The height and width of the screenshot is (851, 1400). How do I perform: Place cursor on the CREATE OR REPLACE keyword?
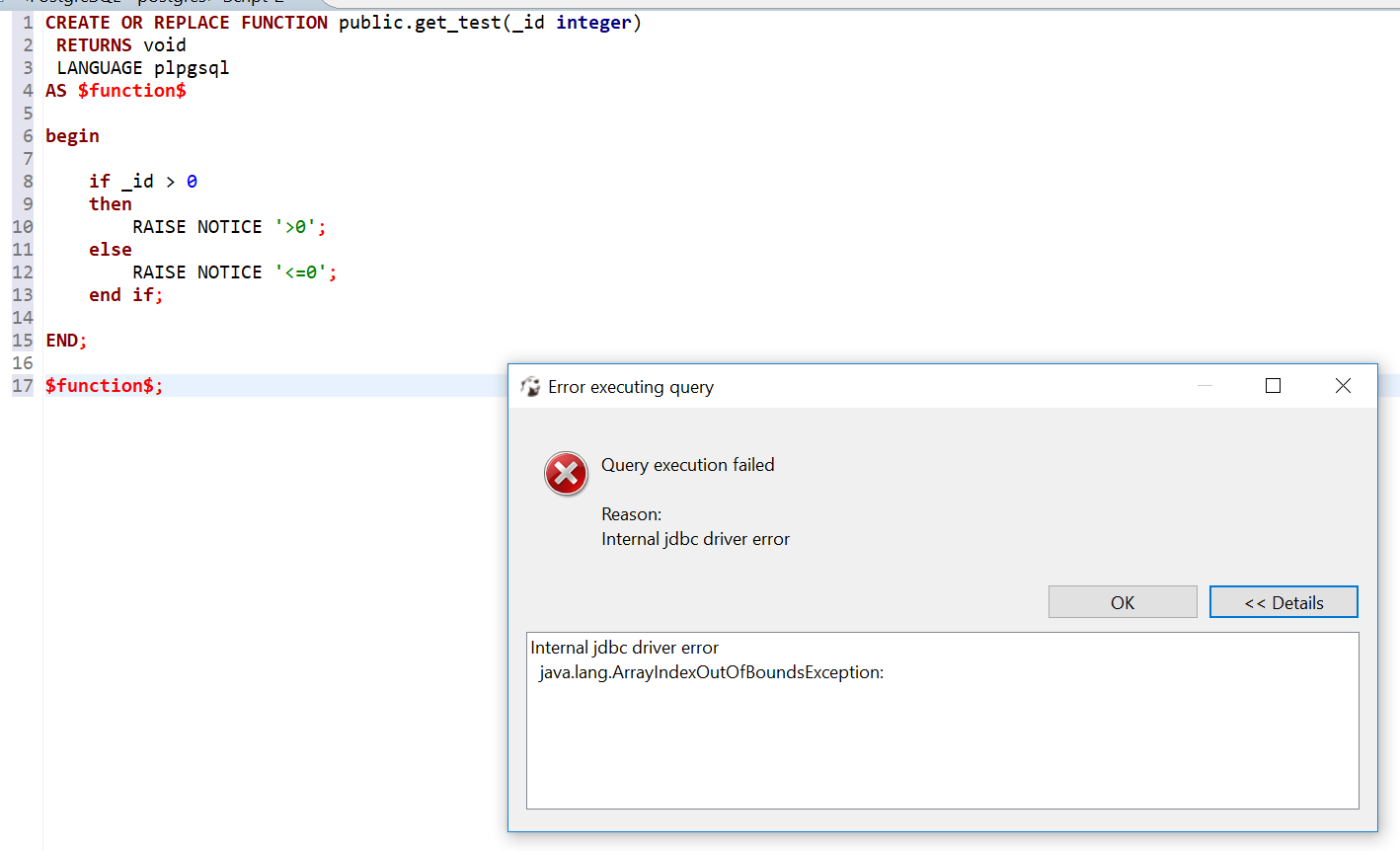click(138, 22)
